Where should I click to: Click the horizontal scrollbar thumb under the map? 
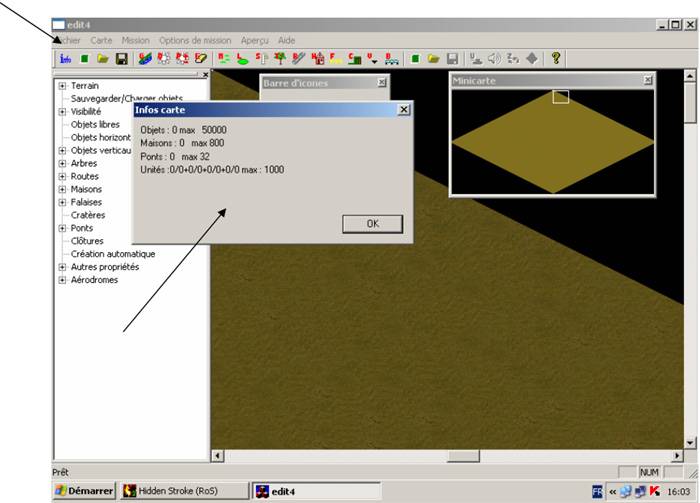(x=463, y=456)
